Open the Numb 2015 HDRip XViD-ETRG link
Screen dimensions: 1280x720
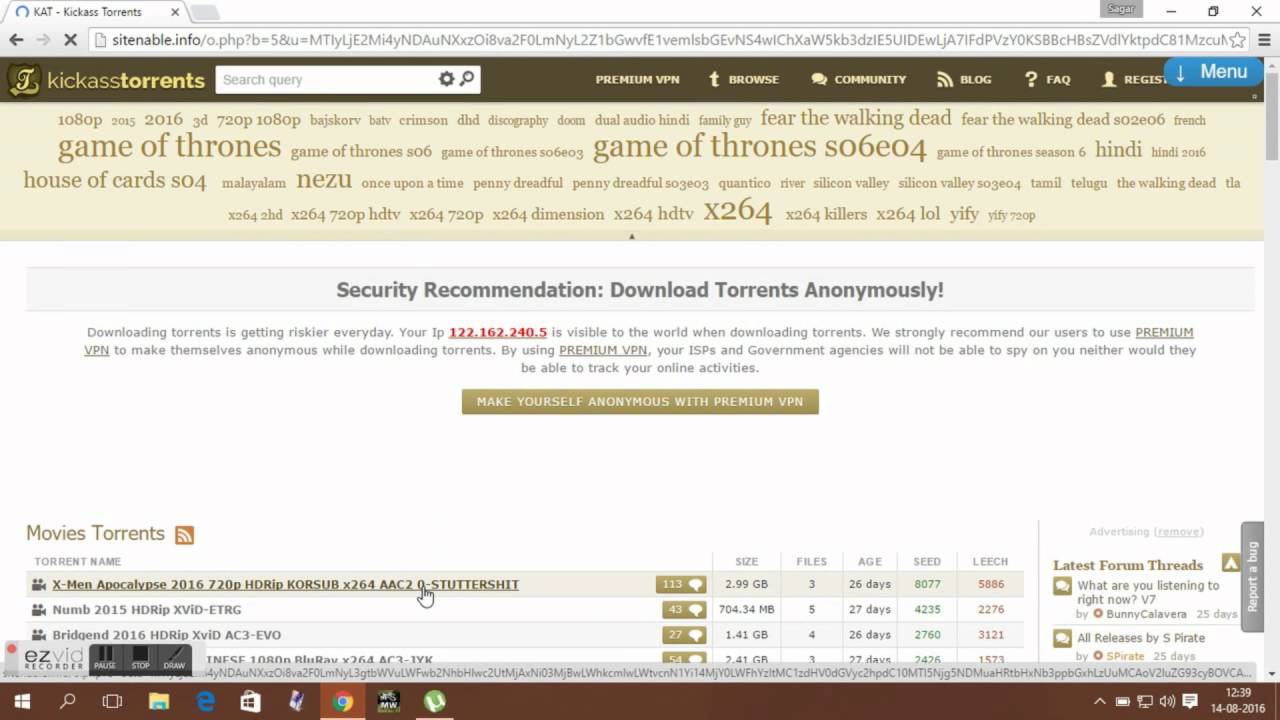146,609
